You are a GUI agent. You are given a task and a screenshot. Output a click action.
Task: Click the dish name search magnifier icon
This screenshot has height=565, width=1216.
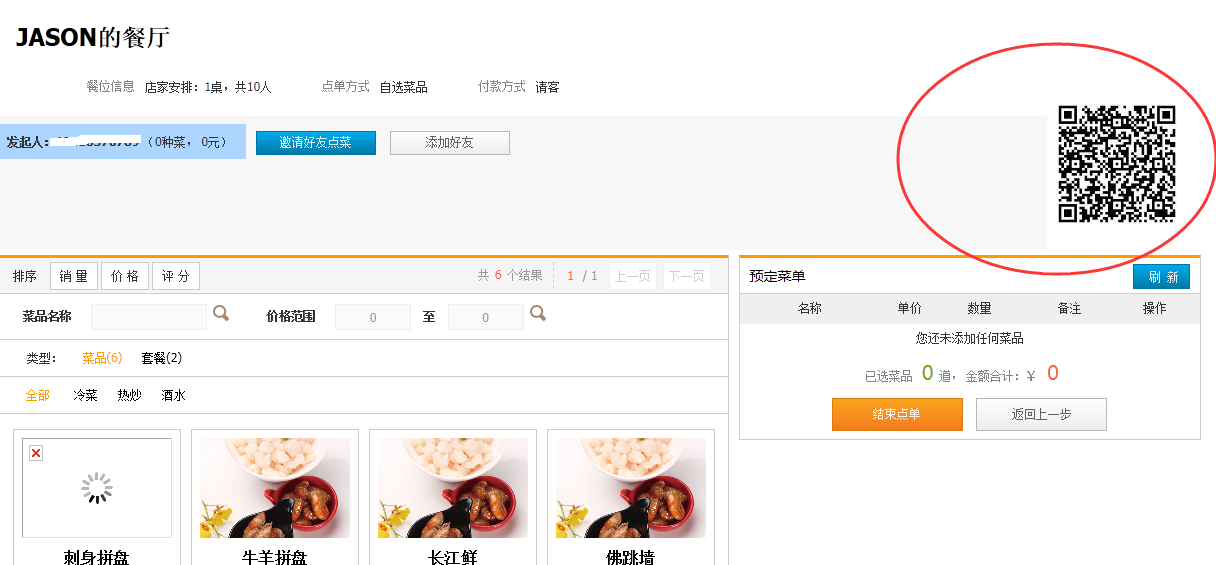[221, 314]
